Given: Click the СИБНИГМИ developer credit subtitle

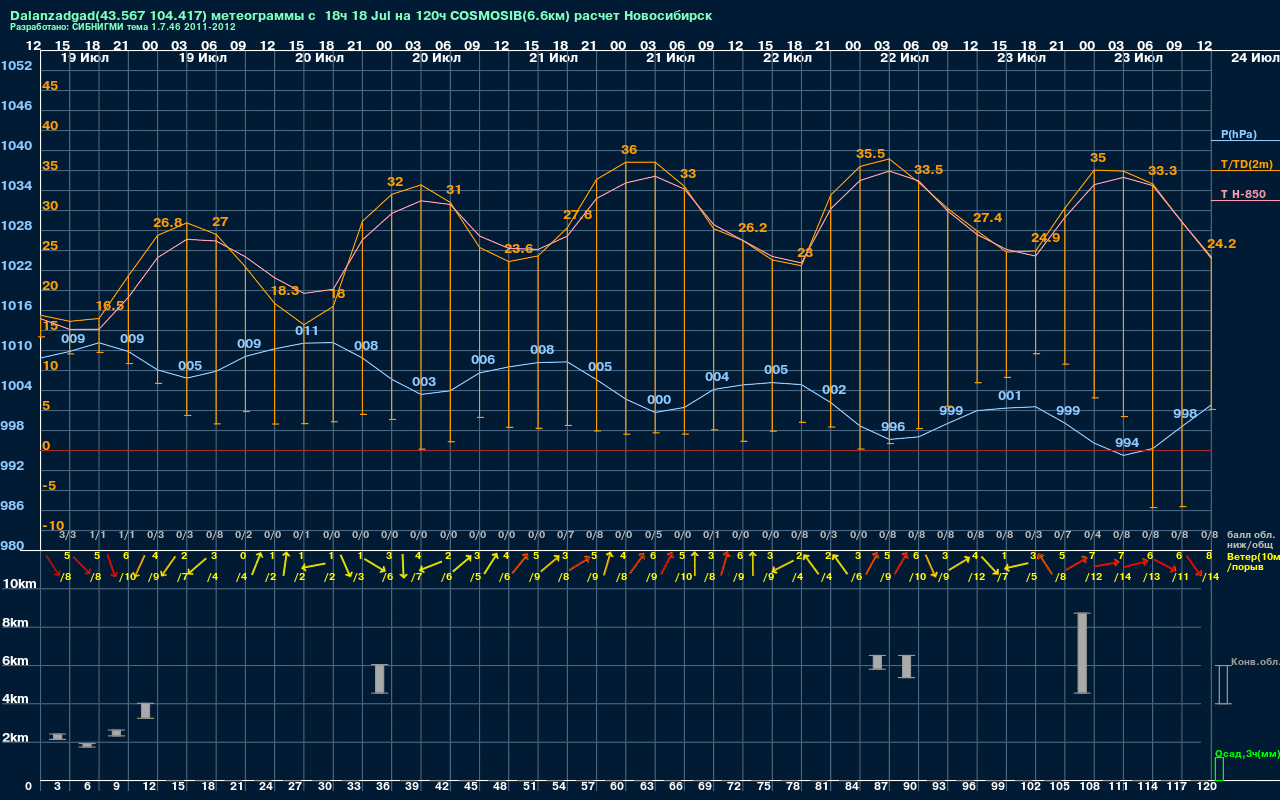Looking at the screenshot, I should pos(123,27).
